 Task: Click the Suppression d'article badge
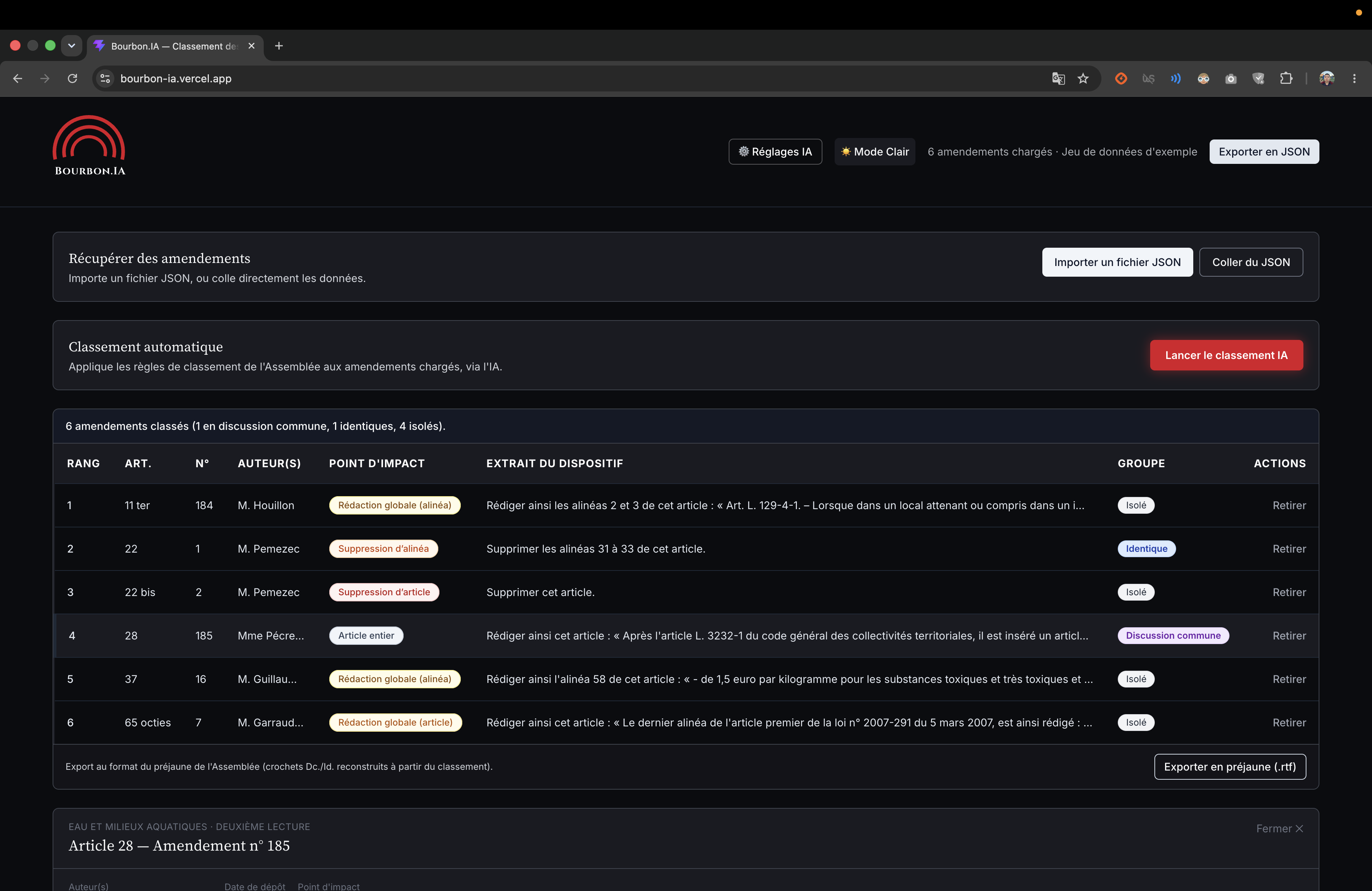pyautogui.click(x=384, y=592)
